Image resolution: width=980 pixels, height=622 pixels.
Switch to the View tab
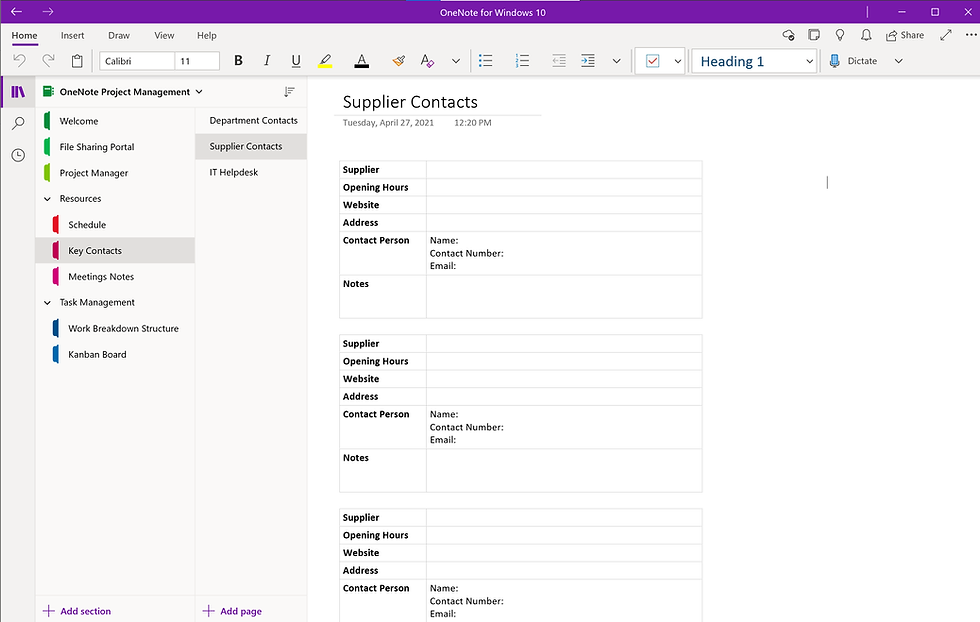(x=164, y=36)
